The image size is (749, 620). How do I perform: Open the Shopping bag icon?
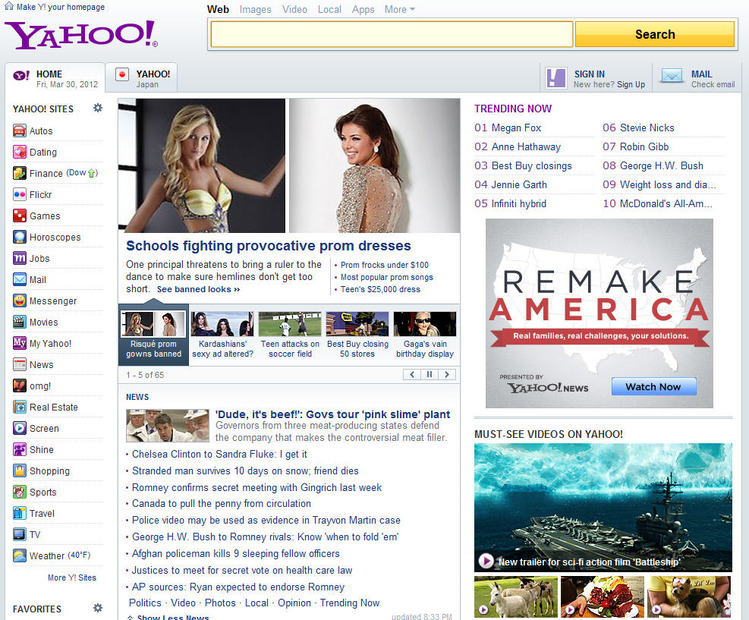(x=20, y=470)
